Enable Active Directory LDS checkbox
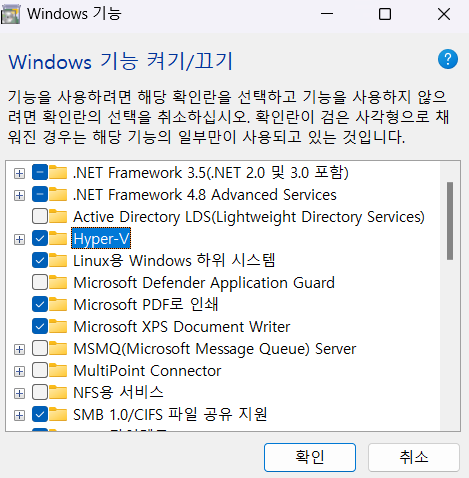 pos(40,217)
